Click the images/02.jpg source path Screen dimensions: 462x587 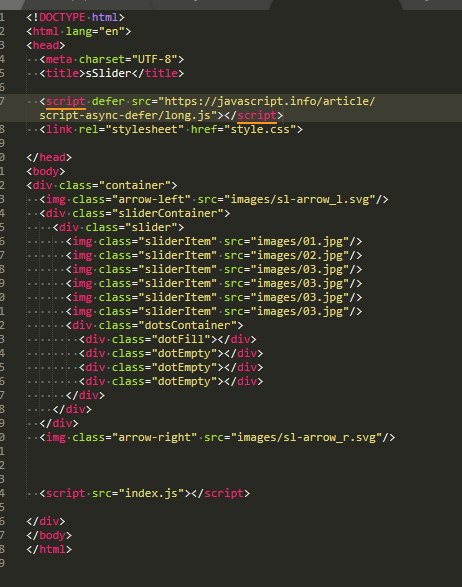tap(300, 255)
